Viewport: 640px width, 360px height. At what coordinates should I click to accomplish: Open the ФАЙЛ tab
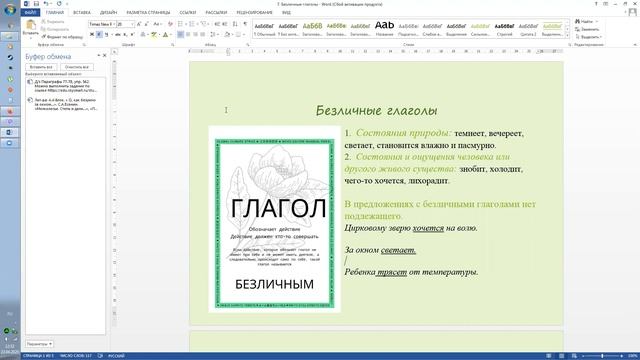click(x=30, y=13)
